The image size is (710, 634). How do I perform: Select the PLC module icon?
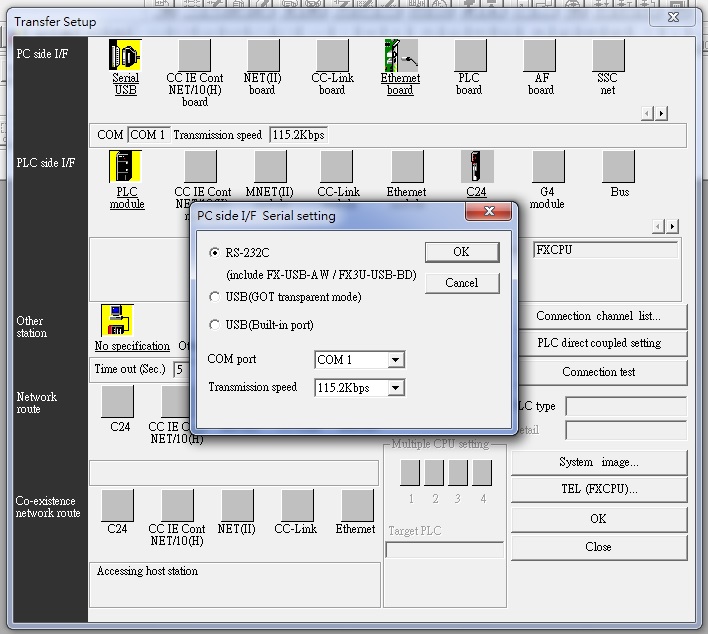pyautogui.click(x=125, y=167)
